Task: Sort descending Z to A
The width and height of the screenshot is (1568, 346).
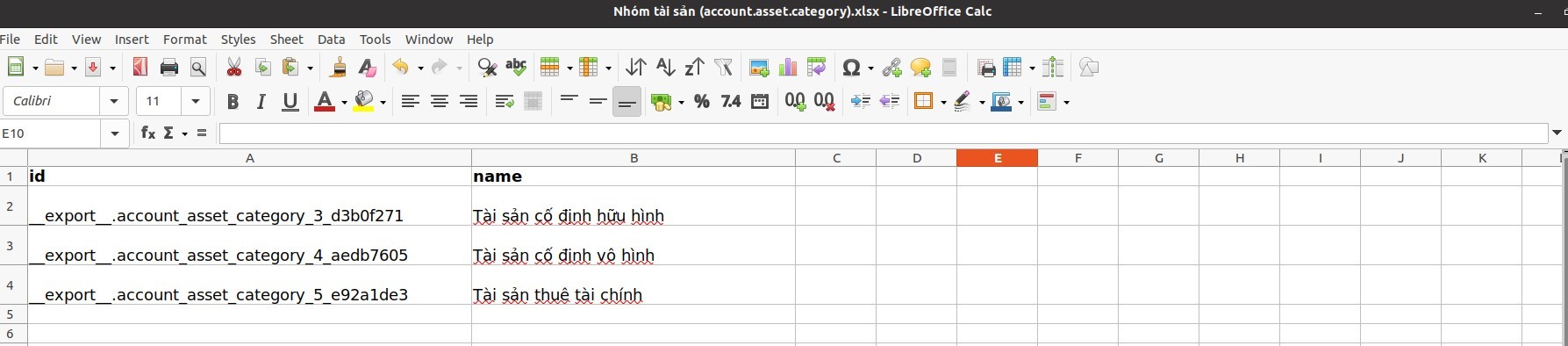Action: (694, 68)
